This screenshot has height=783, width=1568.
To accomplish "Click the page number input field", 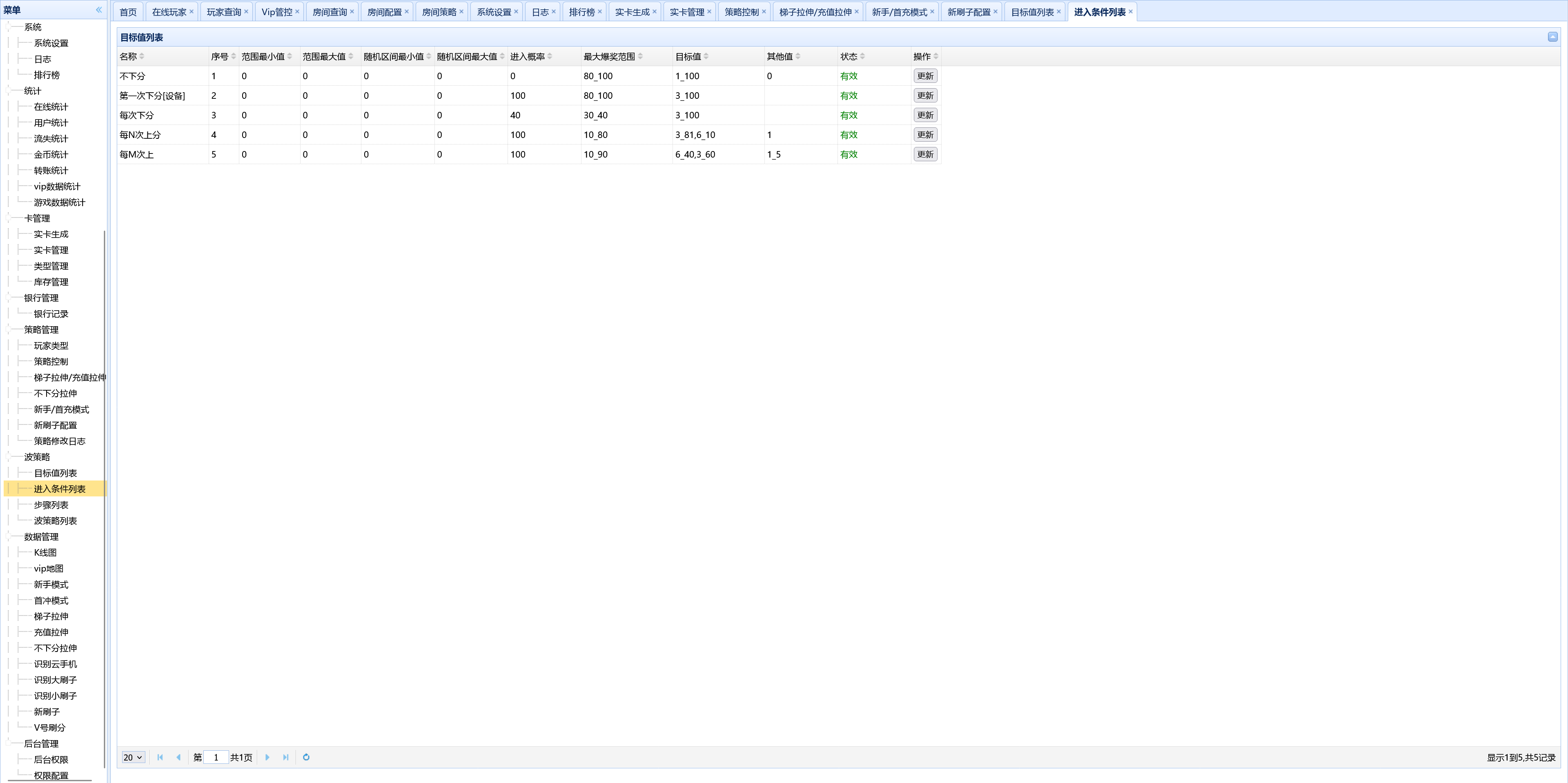I will (216, 757).
